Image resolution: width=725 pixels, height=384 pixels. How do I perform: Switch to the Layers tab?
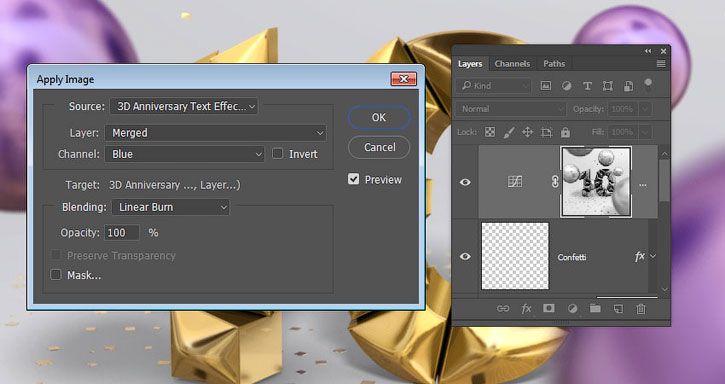[x=470, y=64]
